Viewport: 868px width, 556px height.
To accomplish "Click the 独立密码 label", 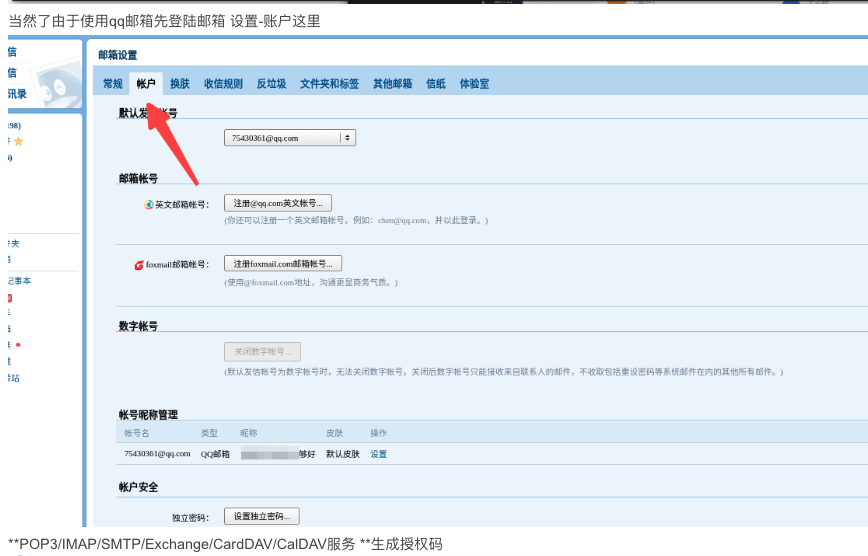I will [190, 518].
